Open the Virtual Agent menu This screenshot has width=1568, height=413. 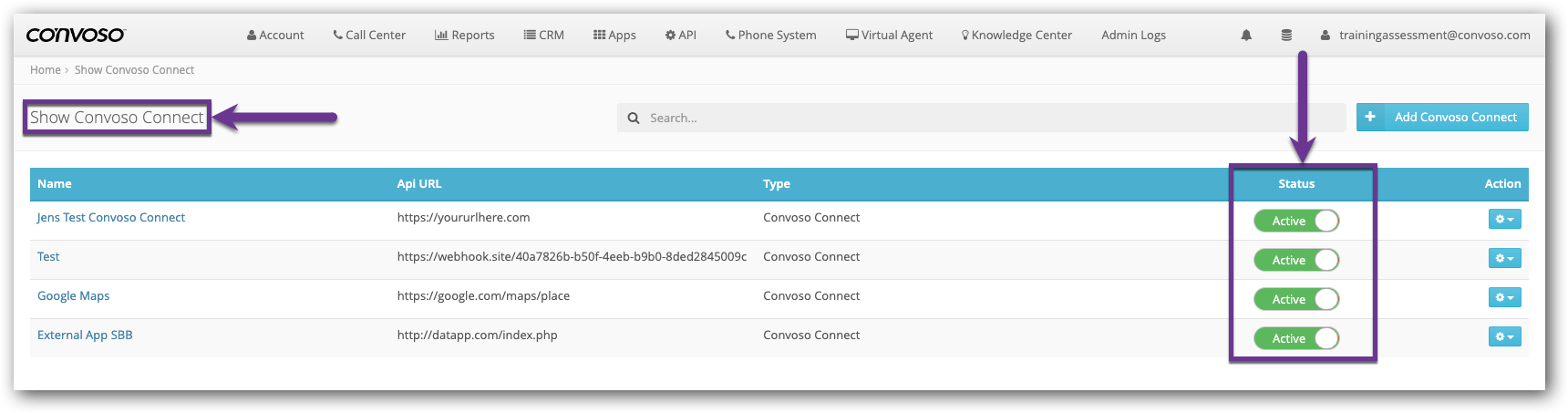tap(890, 36)
